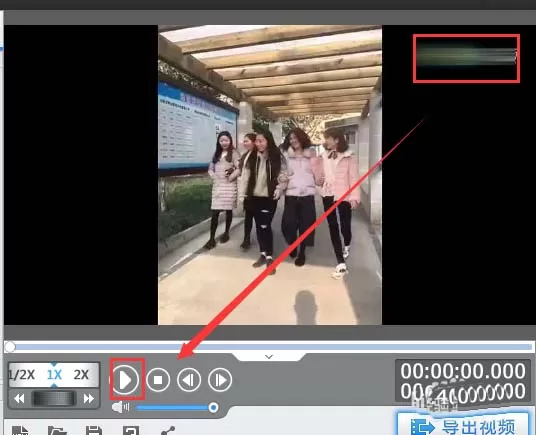The image size is (536, 435).
Task: Click the jog wheel between rewind arrows
Action: (x=54, y=398)
